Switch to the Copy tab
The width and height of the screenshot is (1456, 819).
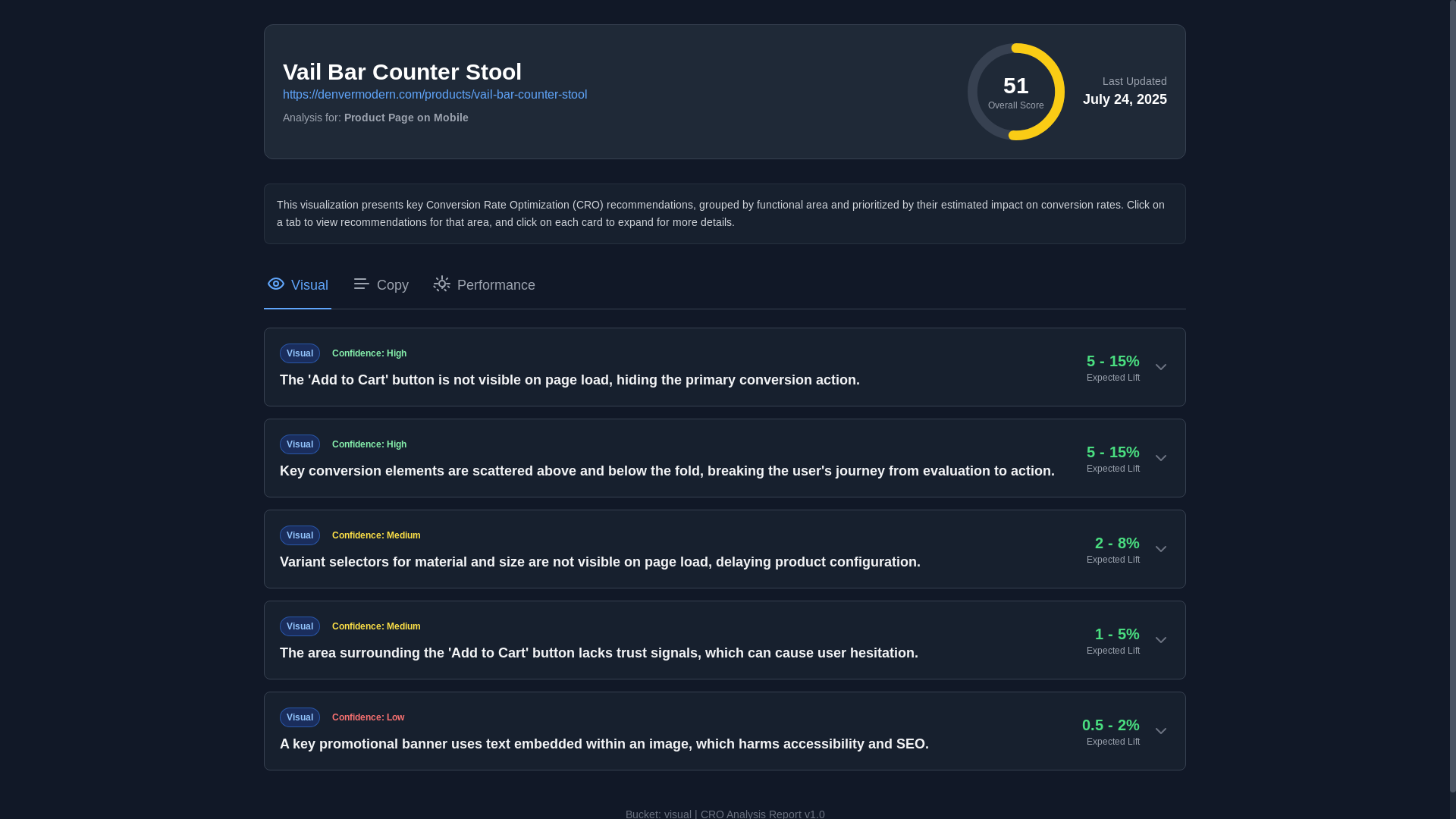(x=381, y=285)
